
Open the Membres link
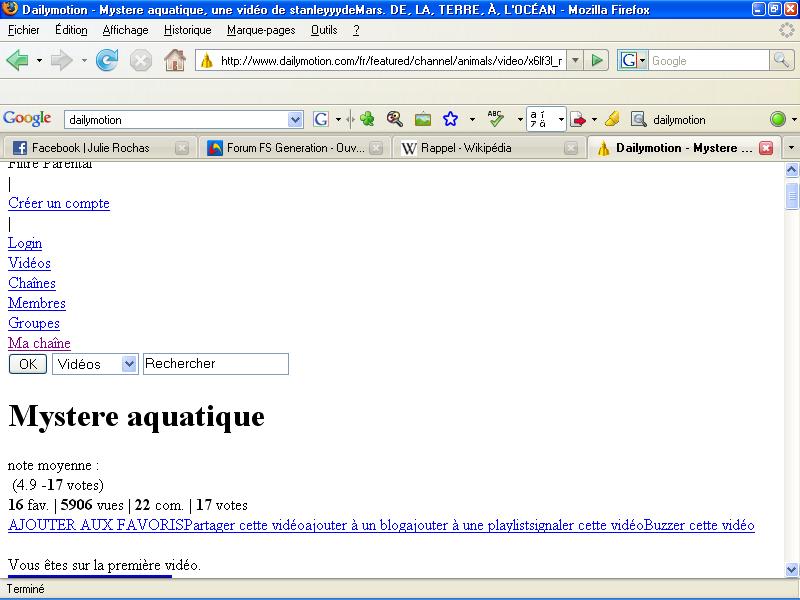(37, 303)
